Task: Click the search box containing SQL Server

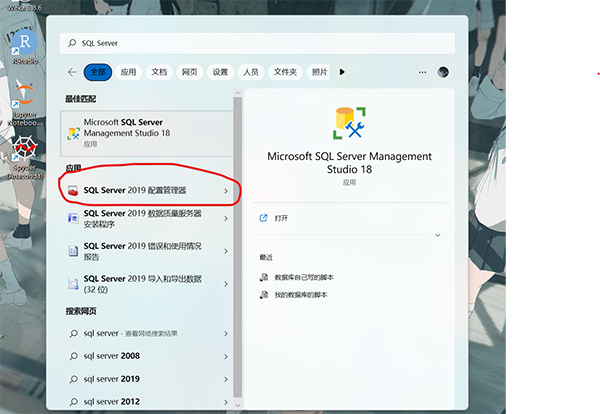Action: click(257, 43)
